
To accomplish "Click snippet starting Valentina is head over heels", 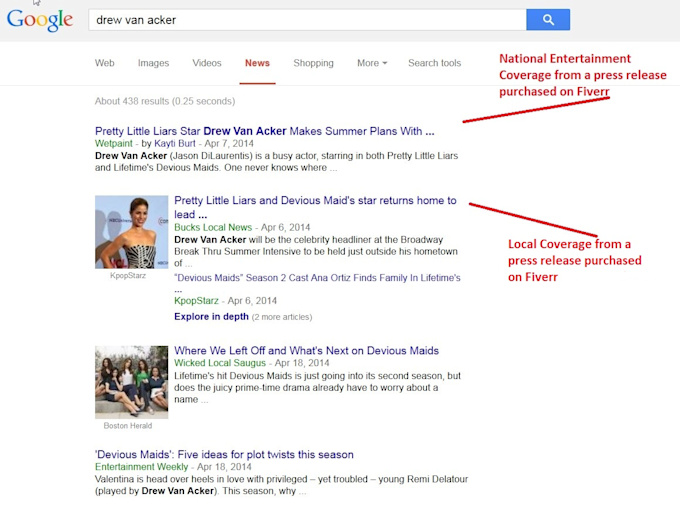I will [281, 485].
